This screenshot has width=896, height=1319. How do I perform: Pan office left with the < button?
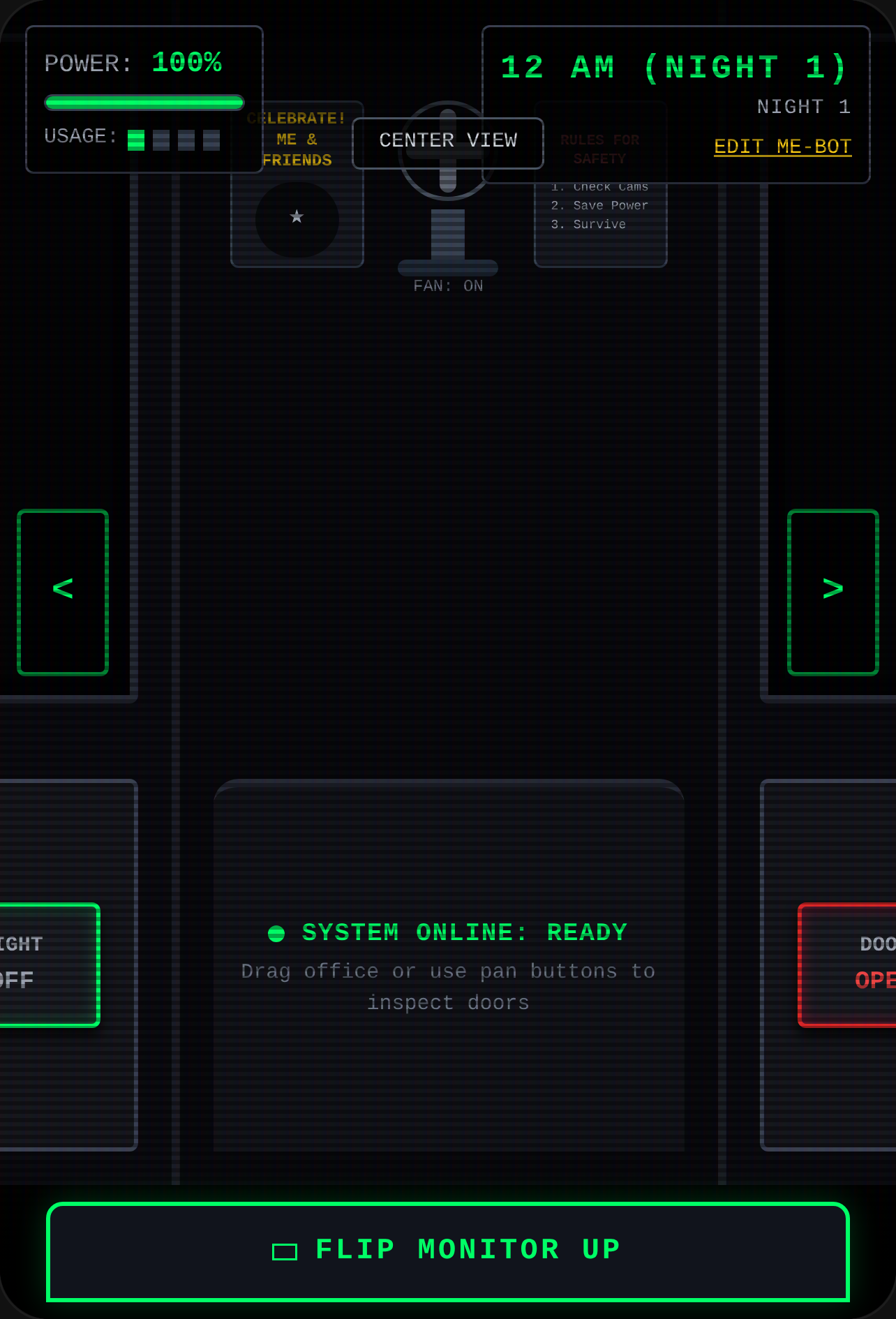[x=63, y=593]
